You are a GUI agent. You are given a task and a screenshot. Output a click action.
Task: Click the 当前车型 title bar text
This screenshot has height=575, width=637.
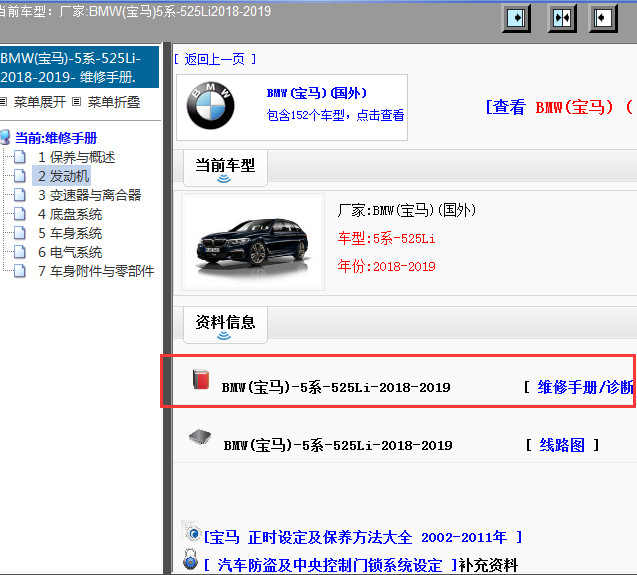tap(135, 11)
